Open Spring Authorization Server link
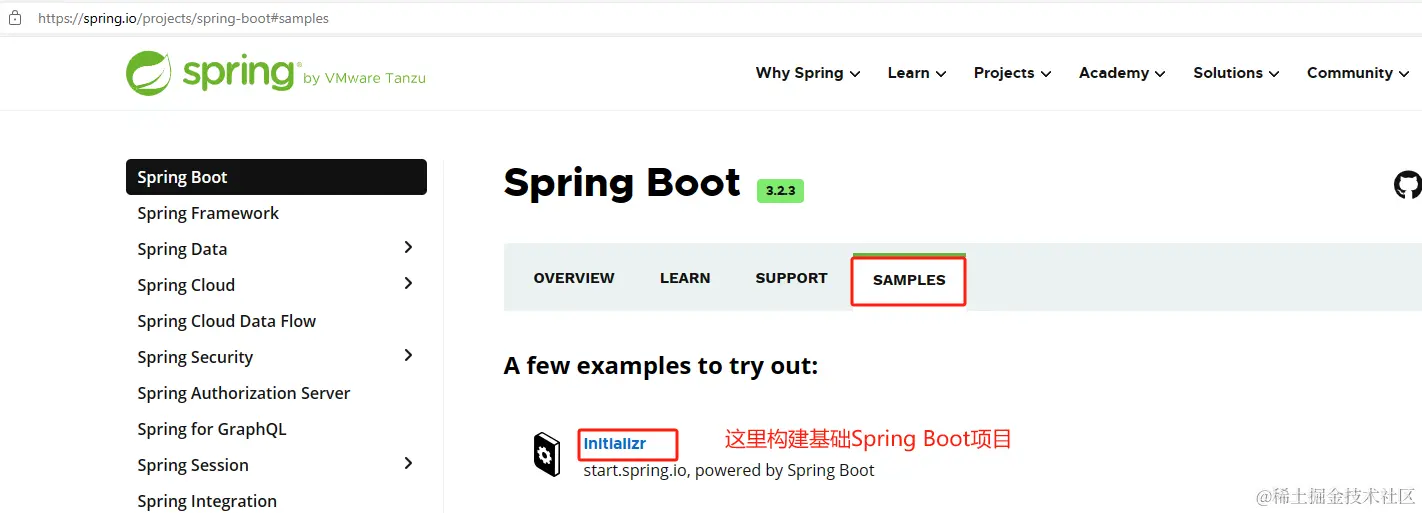 point(244,393)
